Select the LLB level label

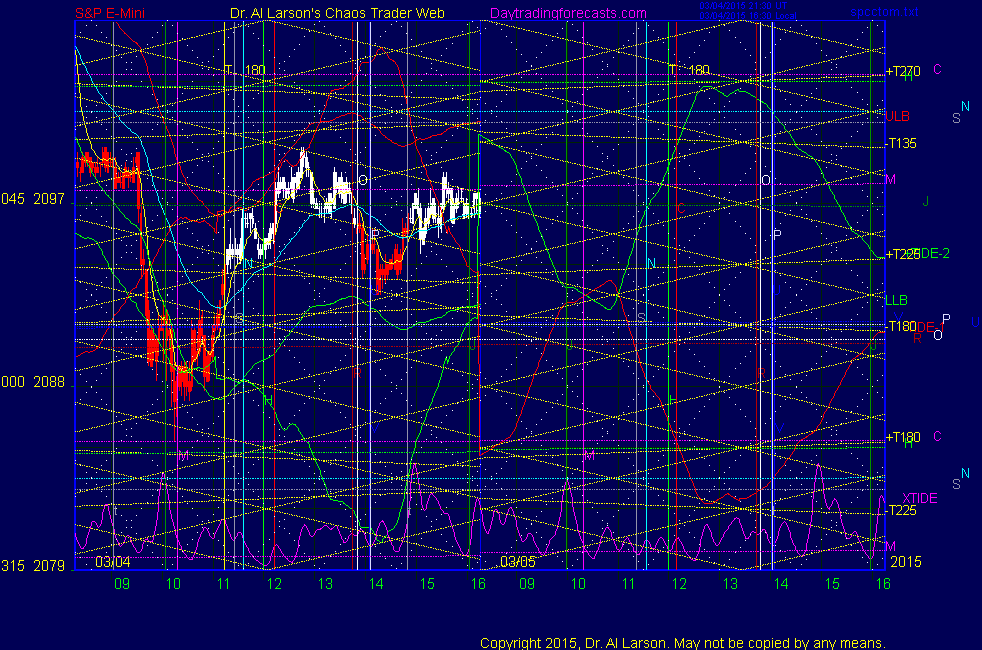(896, 301)
